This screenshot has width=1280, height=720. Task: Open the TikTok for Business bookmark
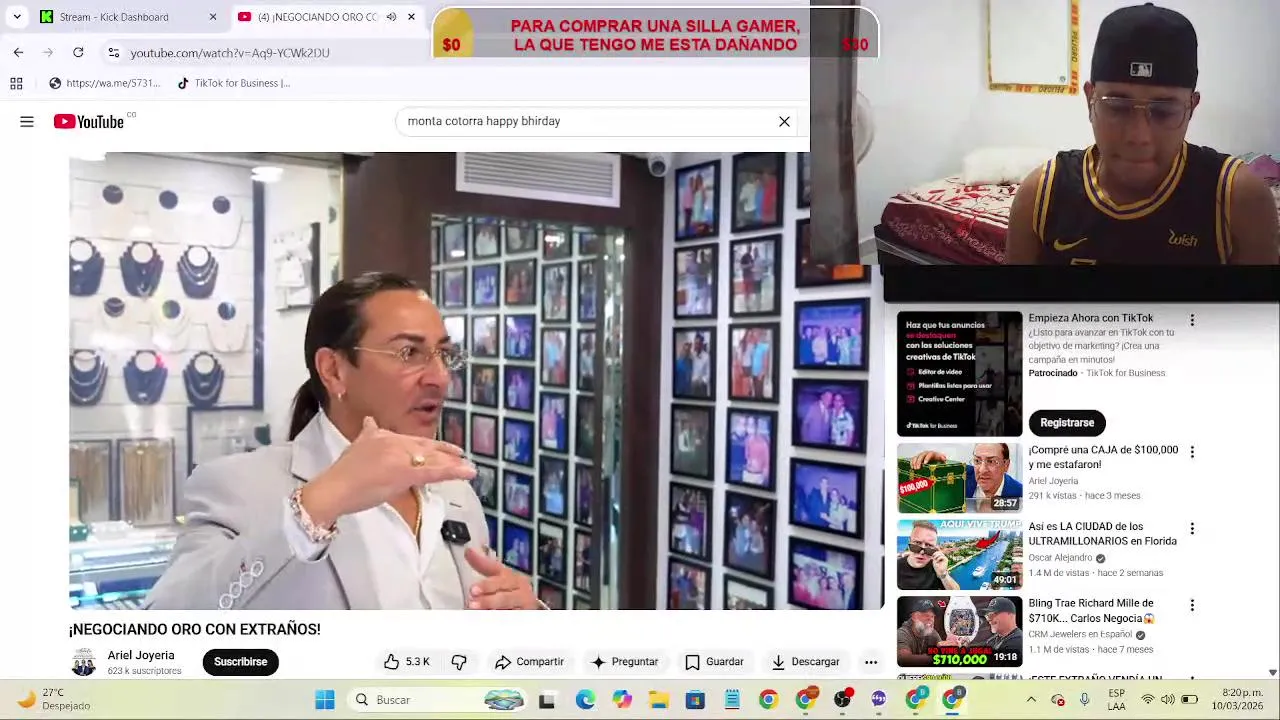click(x=234, y=83)
